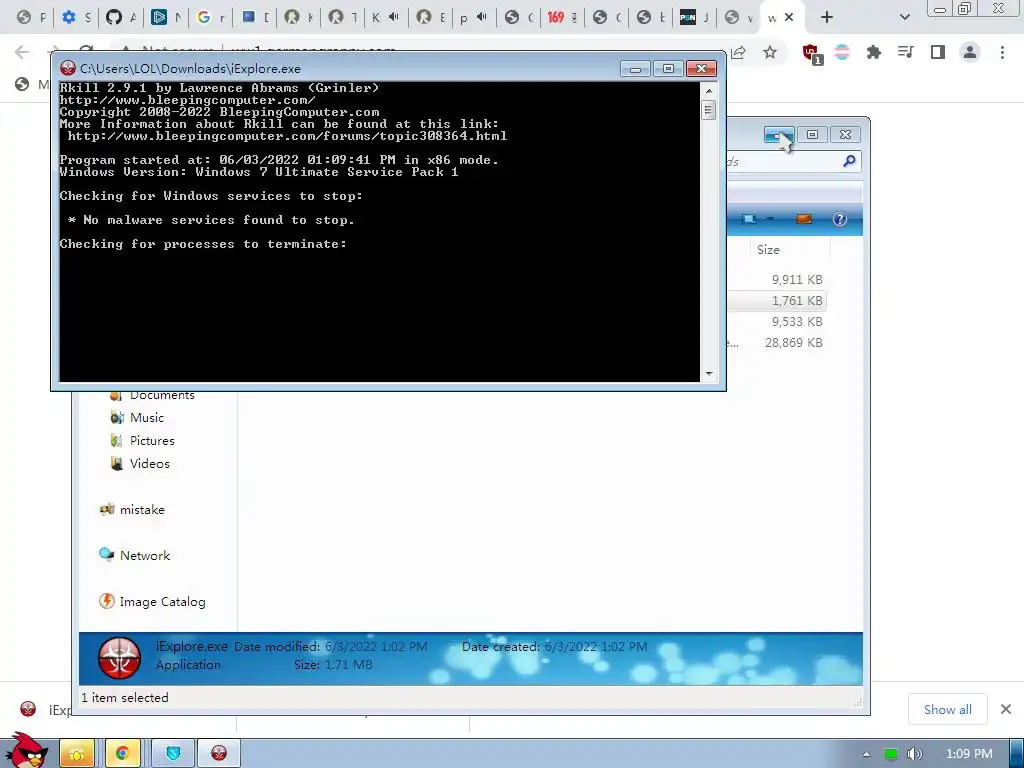Viewport: 1024px width, 768px height.
Task: Show hidden system tray icons
Action: (866, 754)
